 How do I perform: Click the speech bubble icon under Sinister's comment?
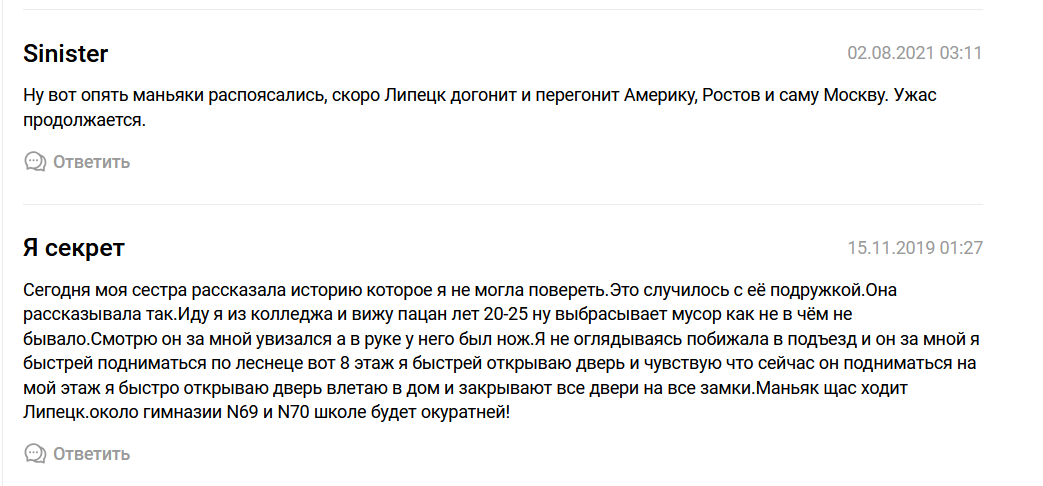[35, 162]
